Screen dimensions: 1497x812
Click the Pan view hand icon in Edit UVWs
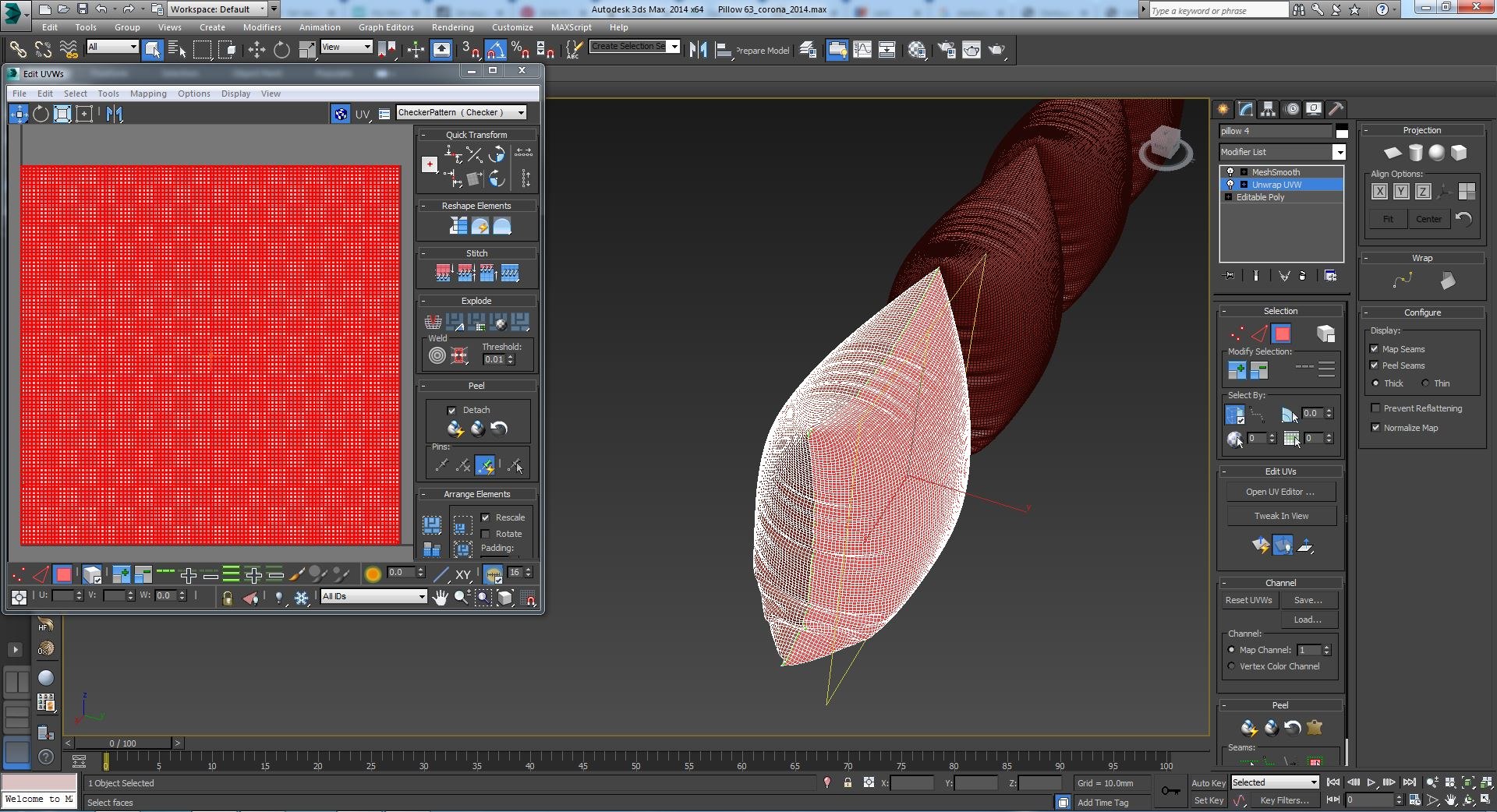point(441,598)
